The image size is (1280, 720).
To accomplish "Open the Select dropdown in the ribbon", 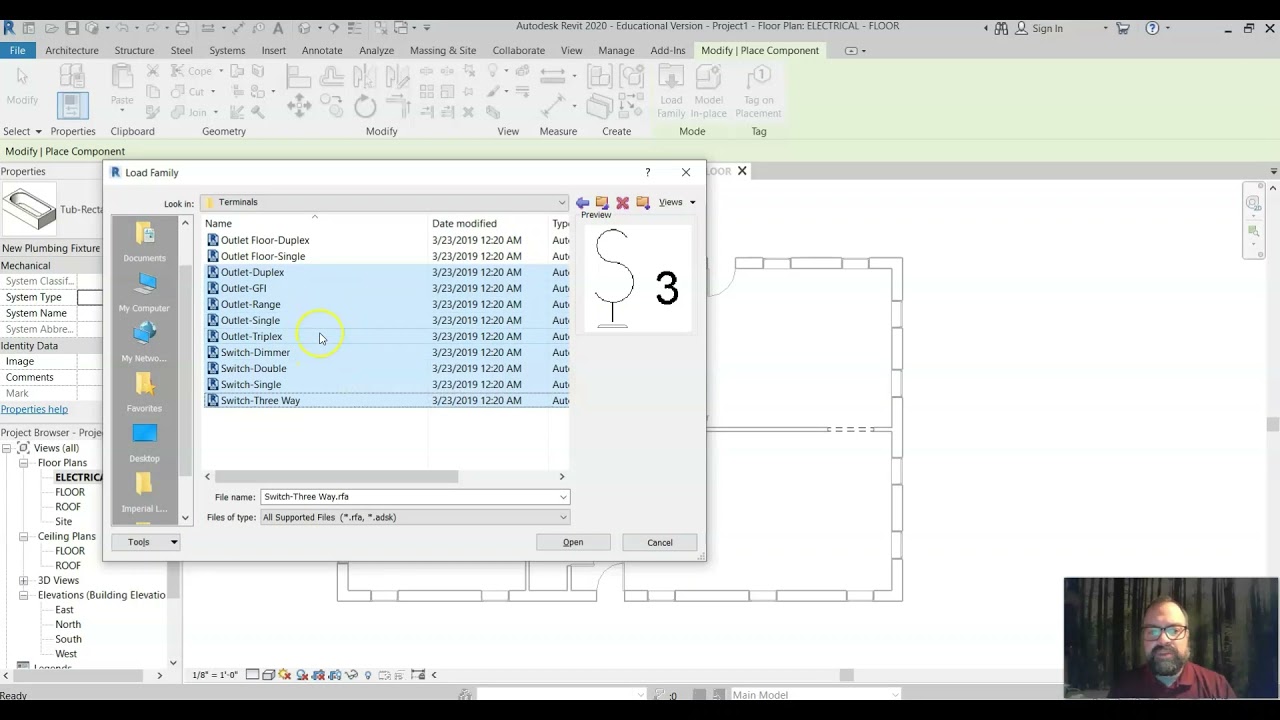I will click(22, 131).
